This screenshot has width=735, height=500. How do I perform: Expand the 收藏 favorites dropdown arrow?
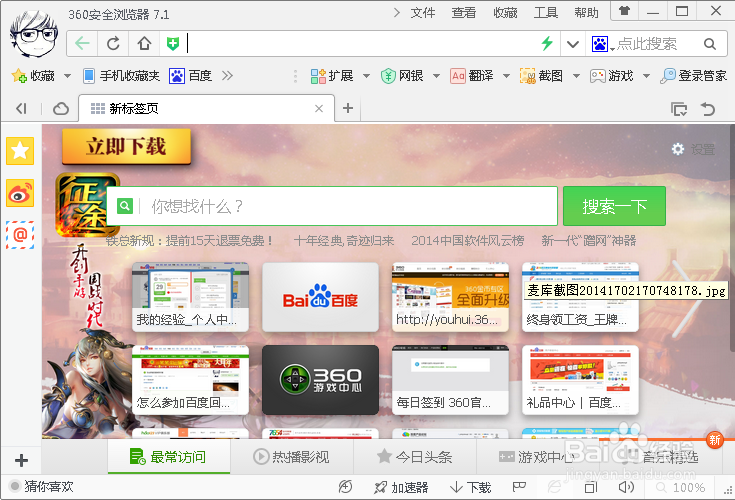click(x=67, y=76)
